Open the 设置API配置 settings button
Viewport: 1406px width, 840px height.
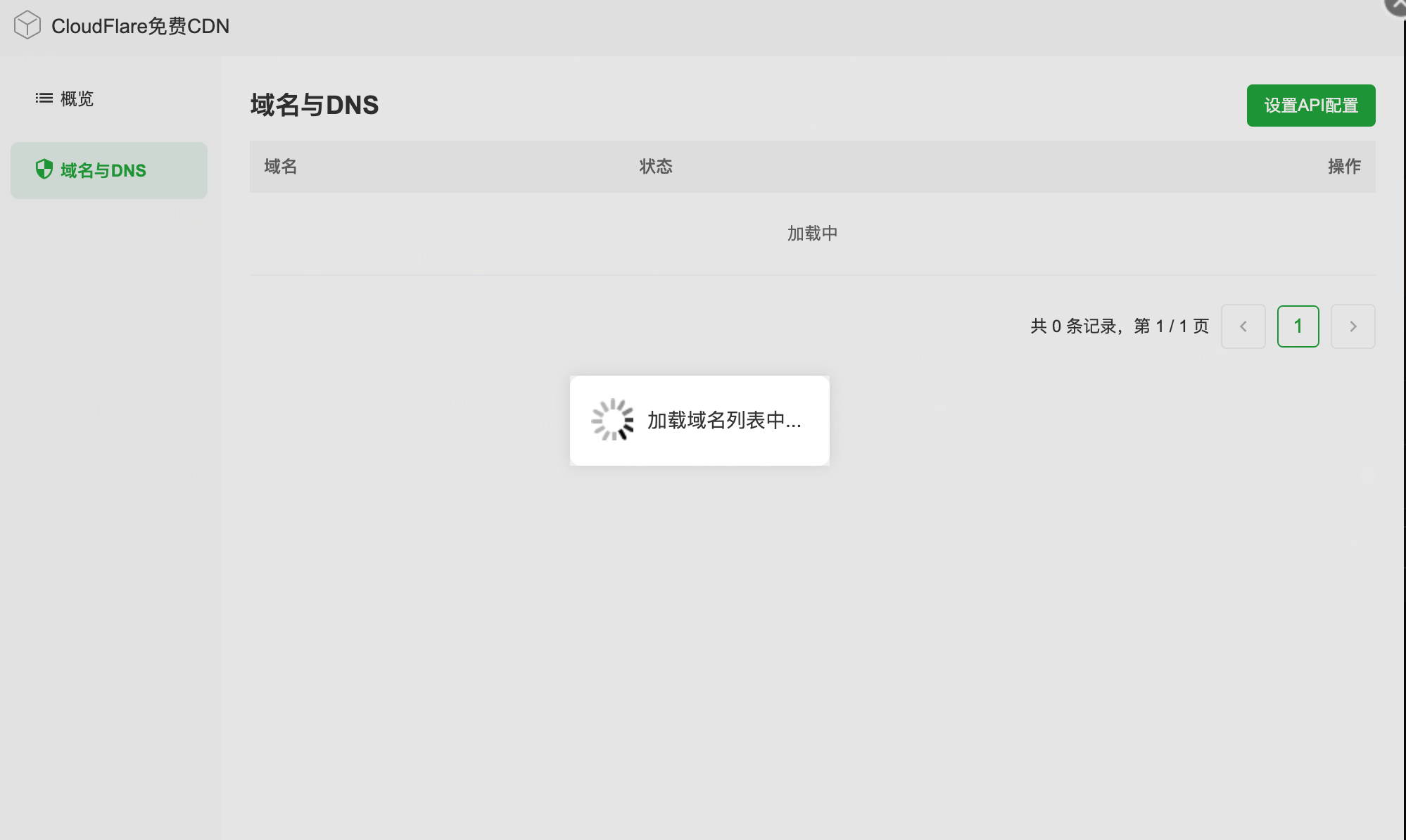point(1310,106)
